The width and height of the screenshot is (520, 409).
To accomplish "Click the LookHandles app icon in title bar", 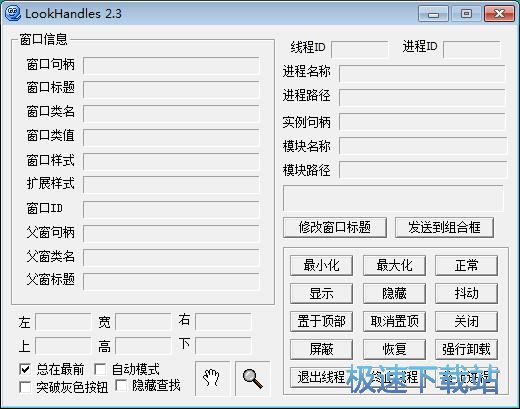I will [13, 14].
